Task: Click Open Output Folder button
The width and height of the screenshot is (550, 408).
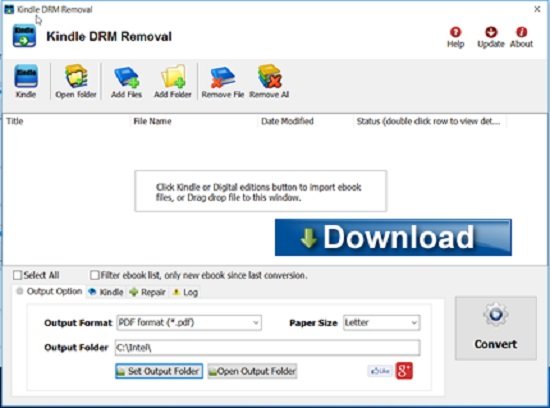Action: 252,371
